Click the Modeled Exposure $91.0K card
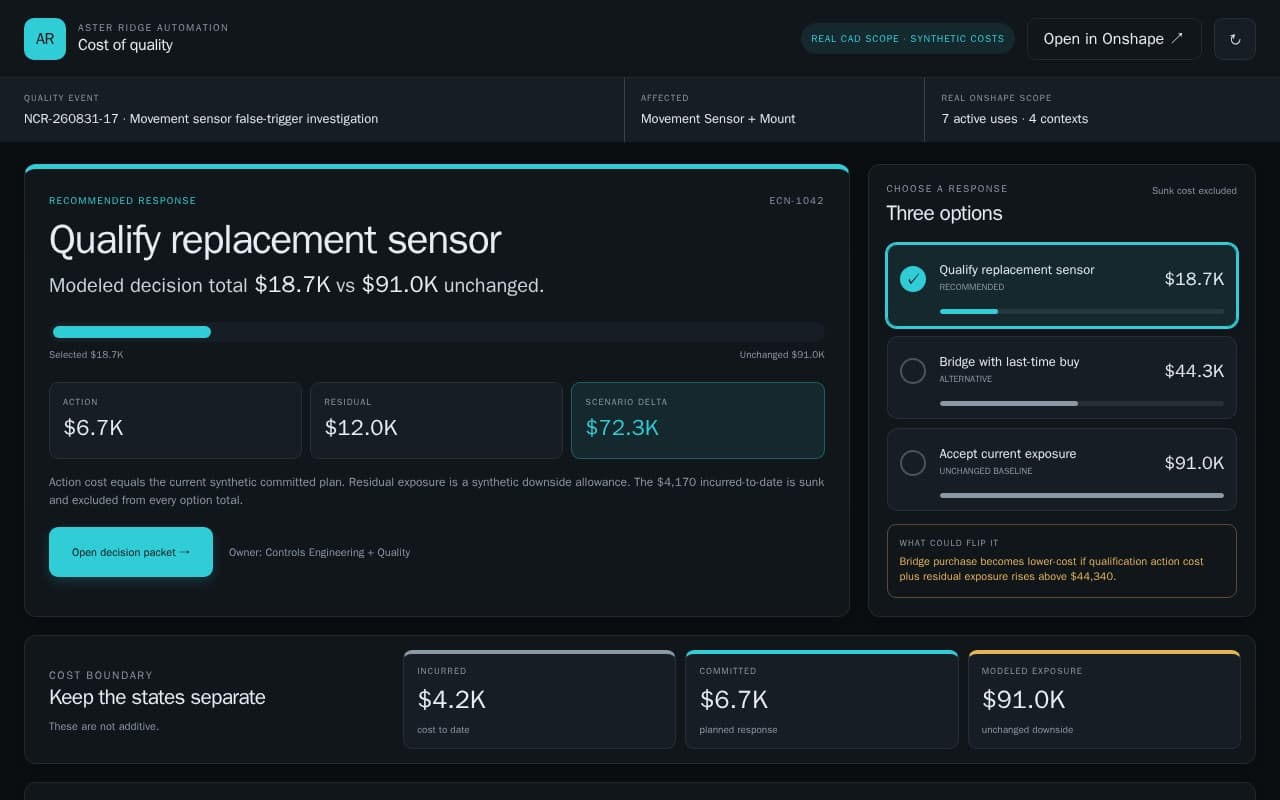This screenshot has width=1280, height=800. point(1104,699)
